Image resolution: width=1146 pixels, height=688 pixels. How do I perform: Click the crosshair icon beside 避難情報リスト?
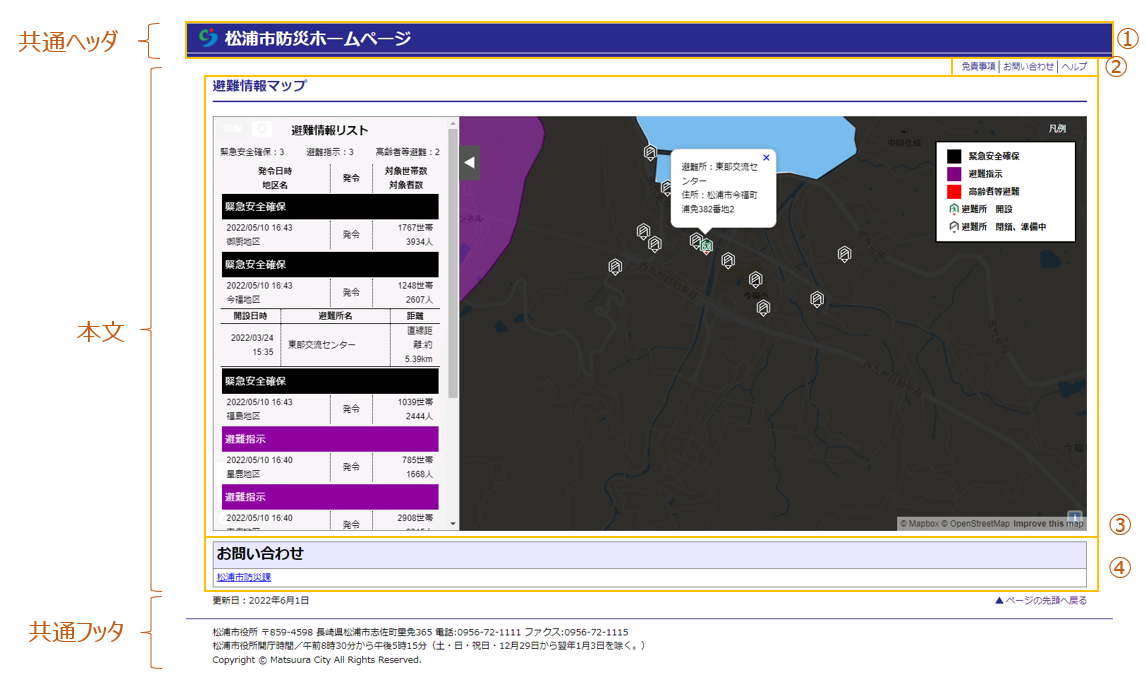pyautogui.click(x=262, y=129)
